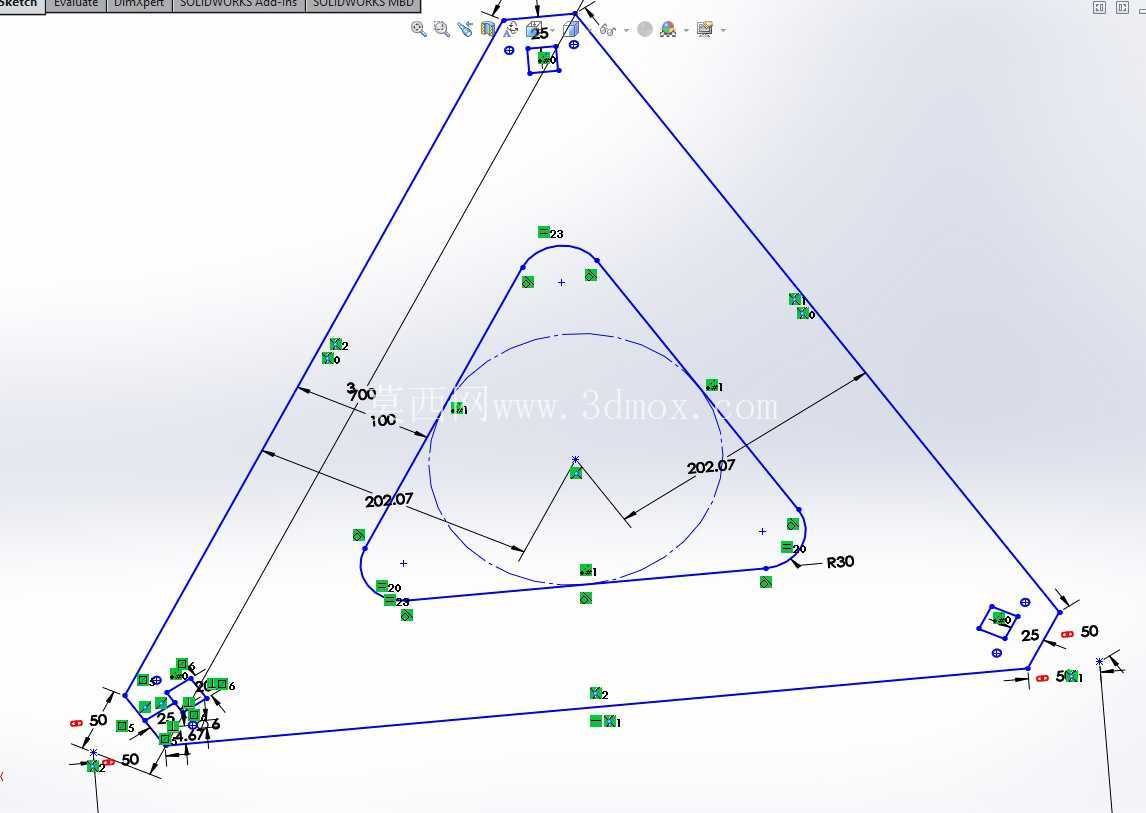Open the DimXpert tab
Screen dimensions: 1146x813
139,5
